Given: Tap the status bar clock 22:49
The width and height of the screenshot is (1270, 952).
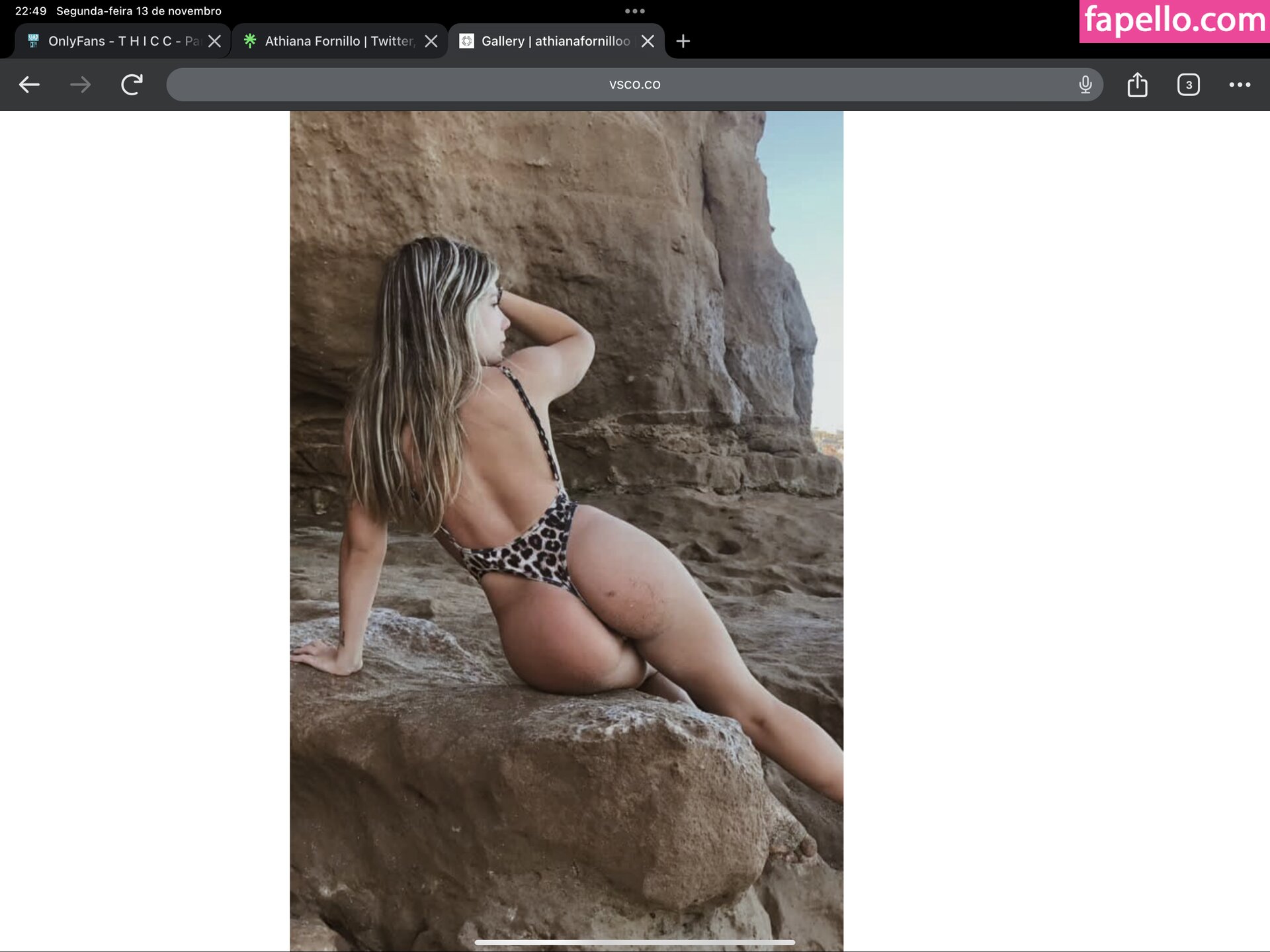Looking at the screenshot, I should click(x=30, y=11).
